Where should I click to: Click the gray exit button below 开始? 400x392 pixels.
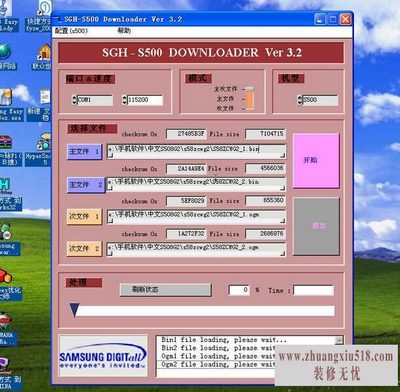[x=316, y=226]
